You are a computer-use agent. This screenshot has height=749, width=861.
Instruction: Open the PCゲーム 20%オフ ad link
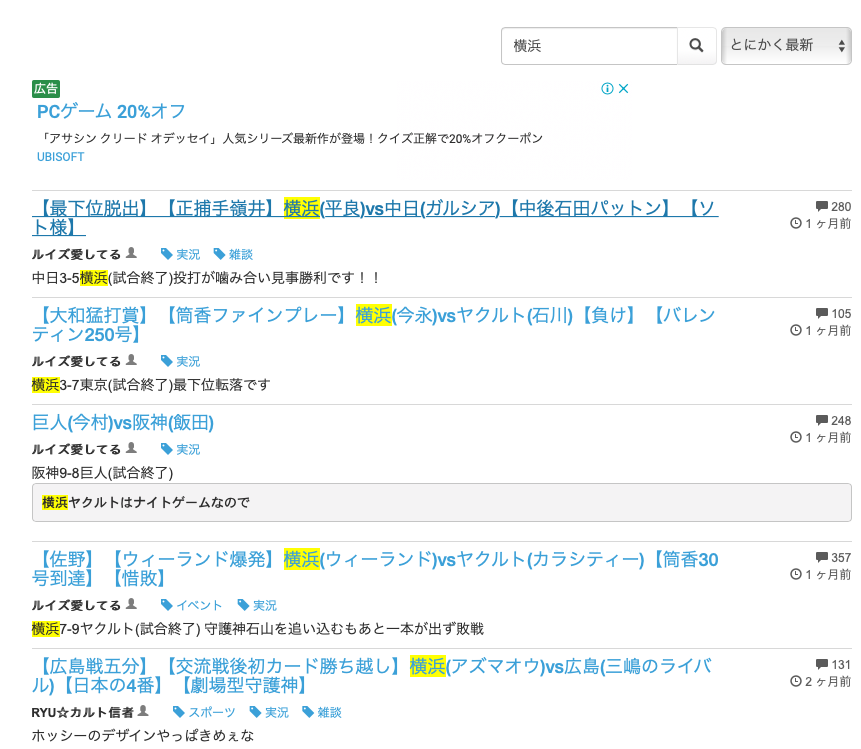tap(111, 111)
